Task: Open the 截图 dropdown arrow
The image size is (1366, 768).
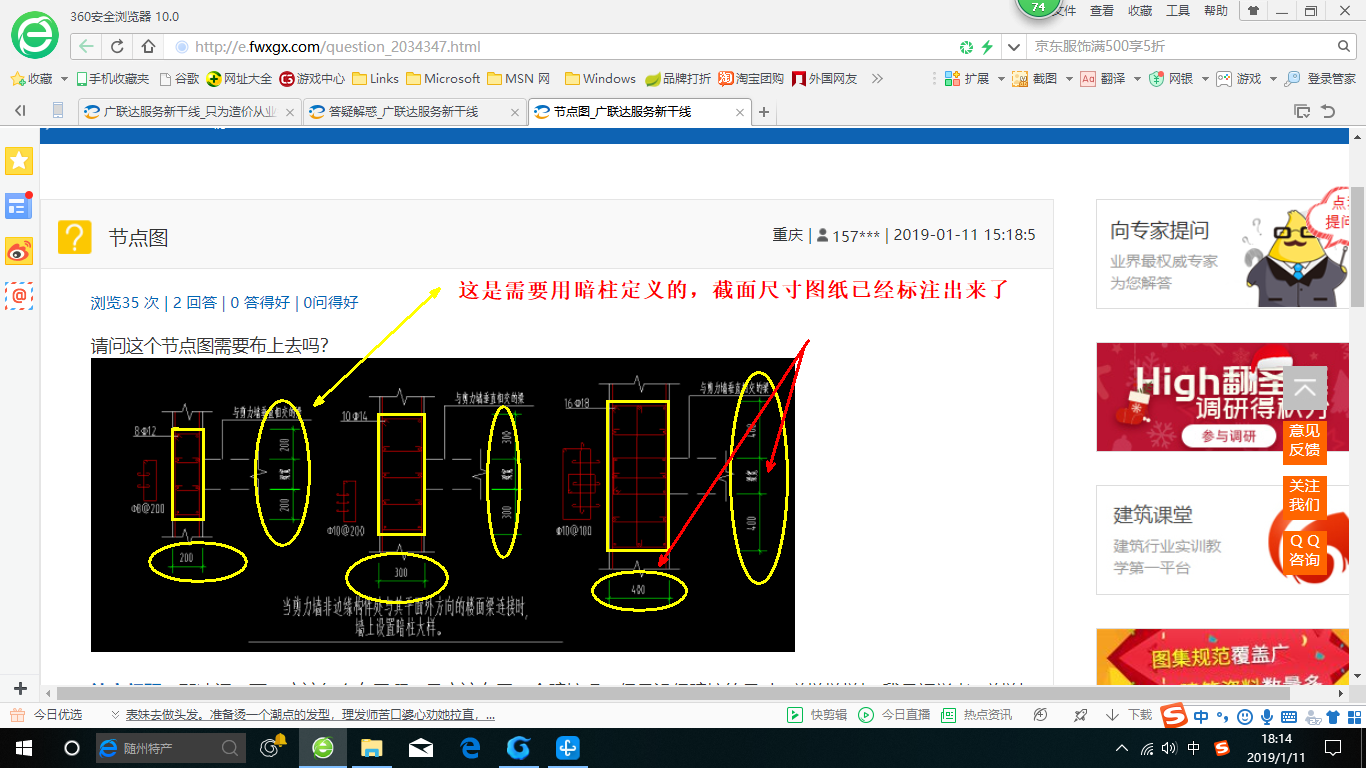Action: point(1069,78)
